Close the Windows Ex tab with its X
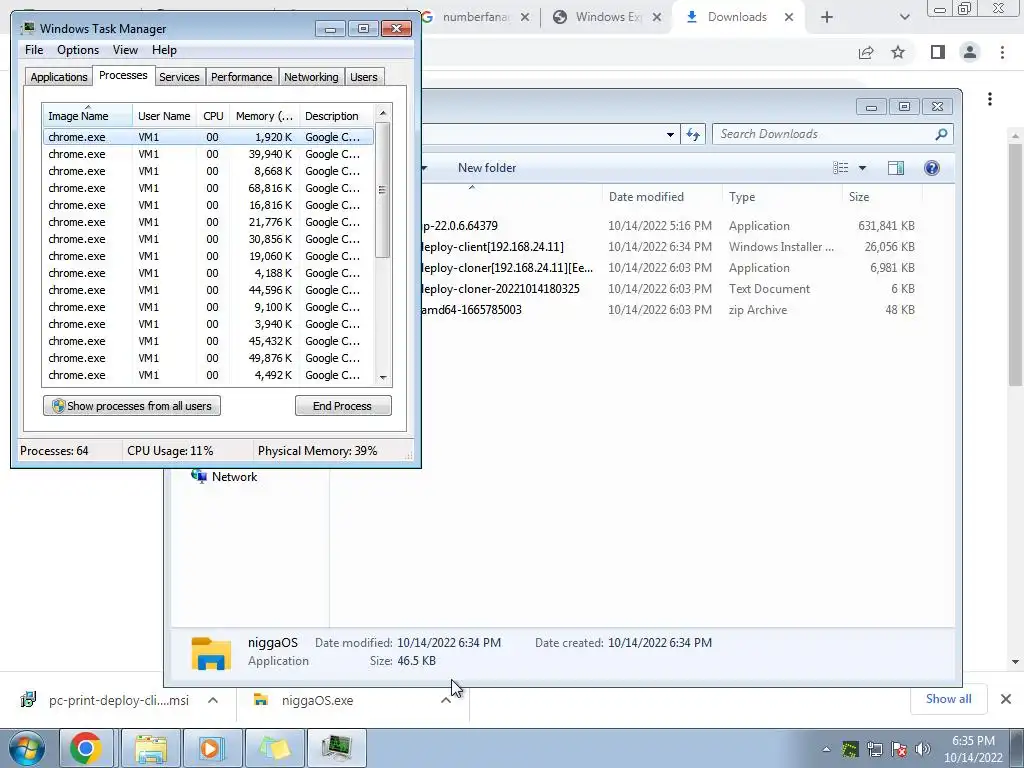 [657, 18]
